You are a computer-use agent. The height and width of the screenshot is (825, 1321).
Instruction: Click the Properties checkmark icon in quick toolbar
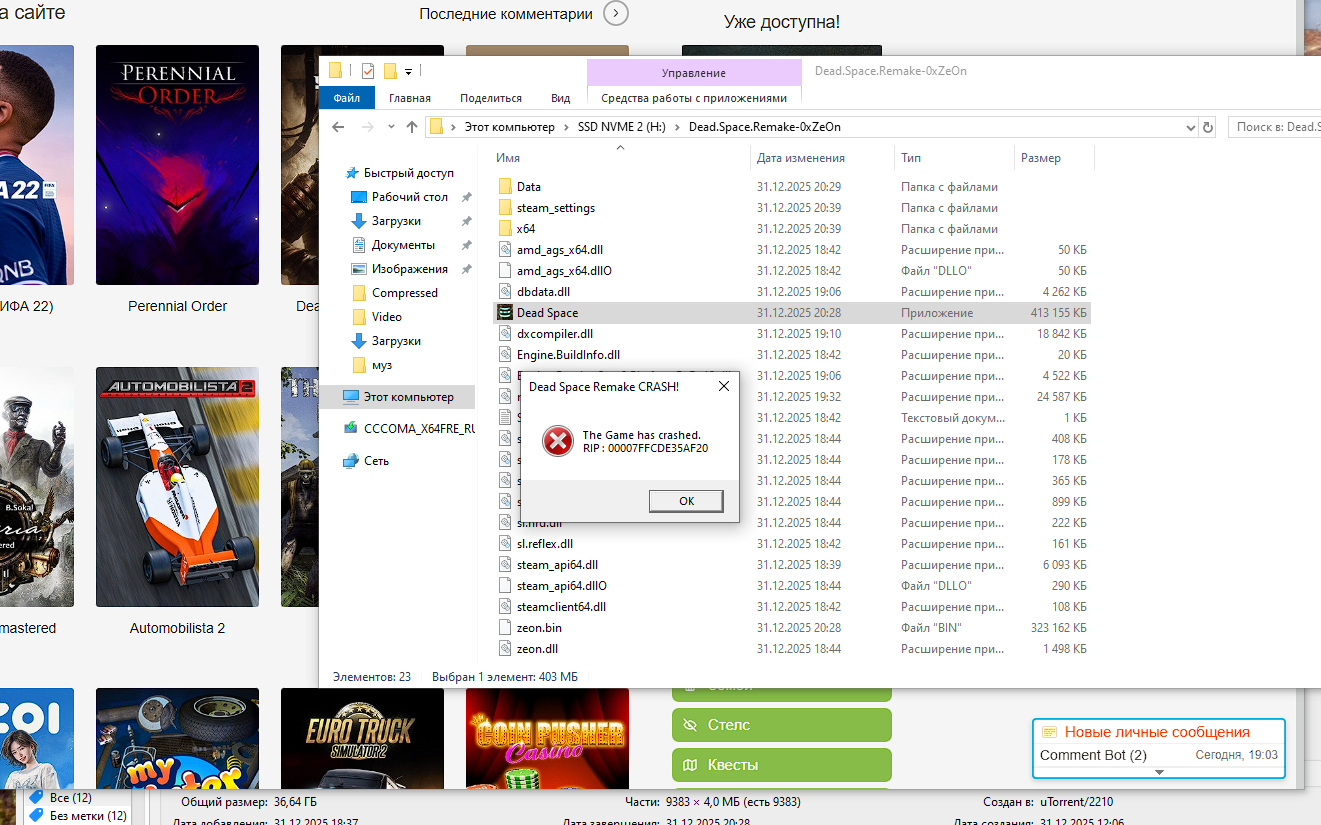[x=368, y=71]
